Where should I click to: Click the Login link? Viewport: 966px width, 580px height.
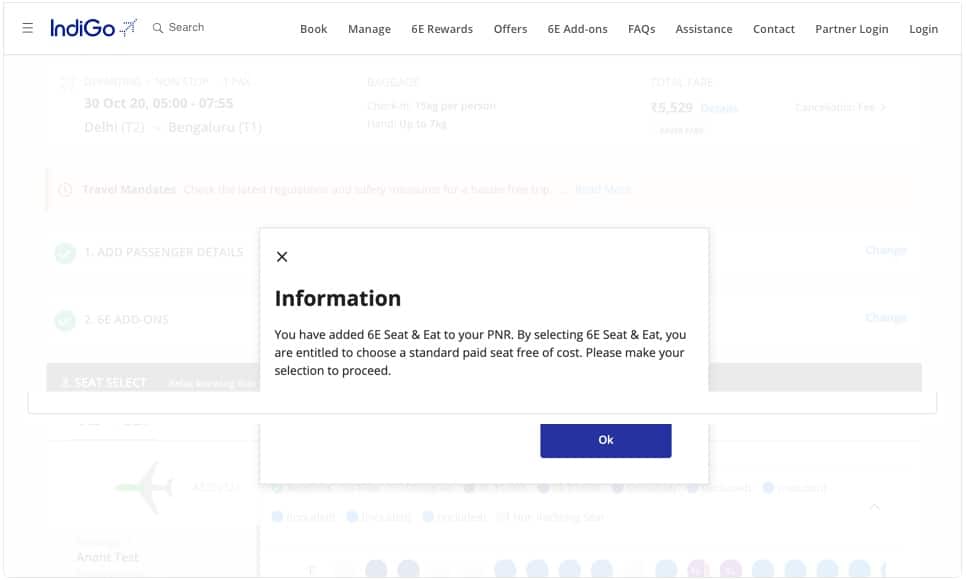pos(923,29)
